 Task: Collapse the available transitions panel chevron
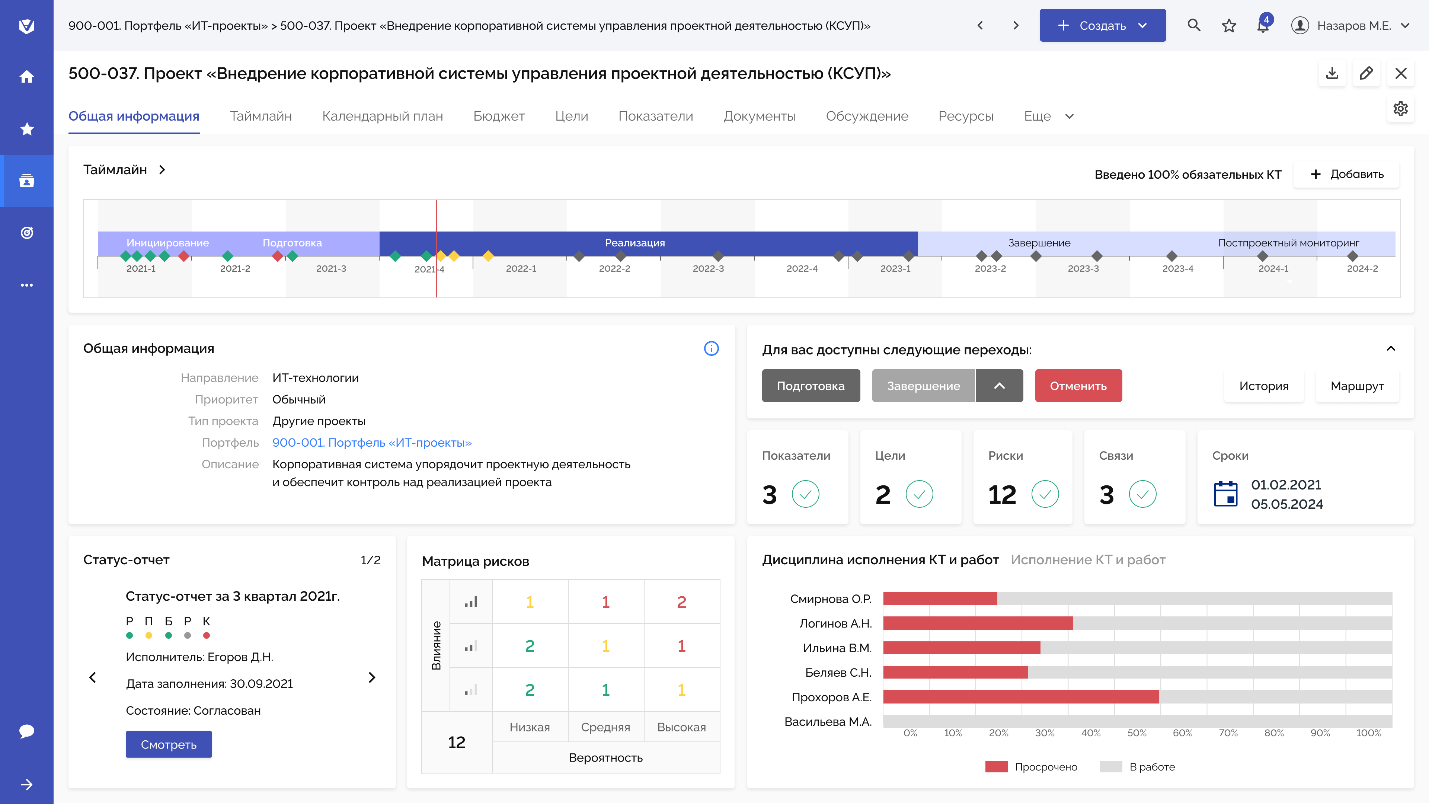click(1390, 348)
